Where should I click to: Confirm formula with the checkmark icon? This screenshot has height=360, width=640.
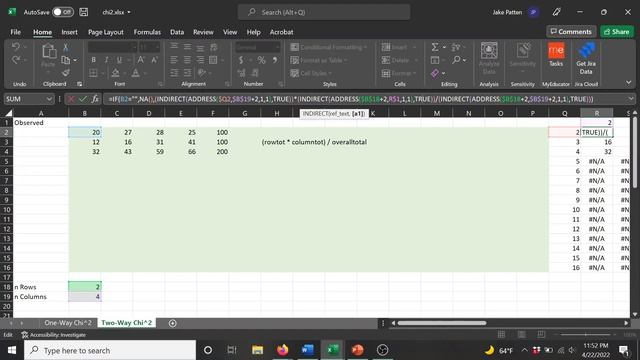83,99
